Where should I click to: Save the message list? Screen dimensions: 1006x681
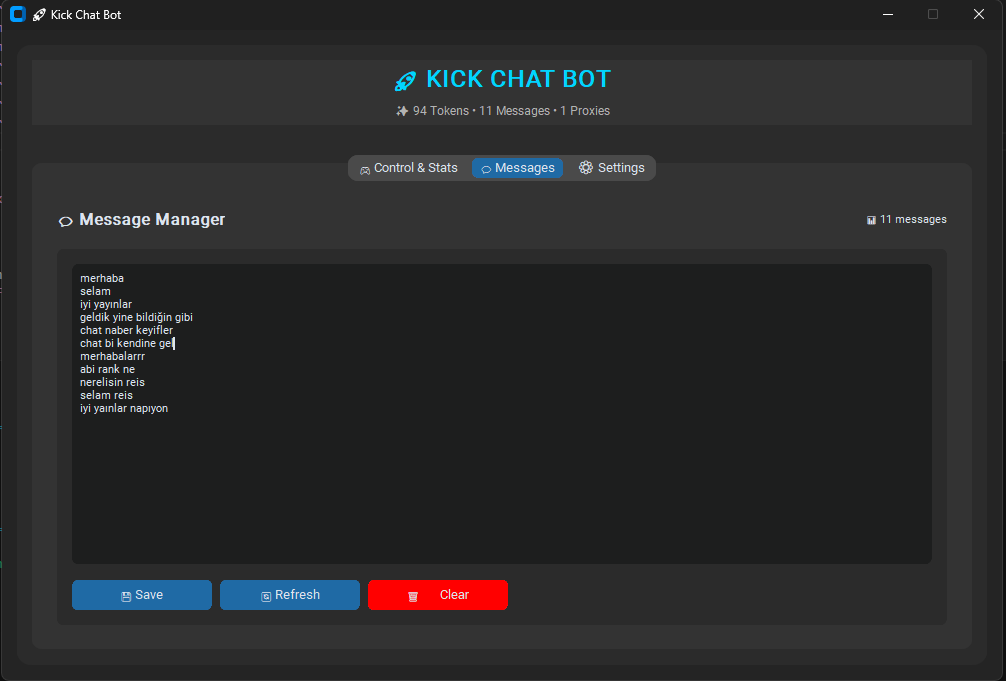pos(142,595)
